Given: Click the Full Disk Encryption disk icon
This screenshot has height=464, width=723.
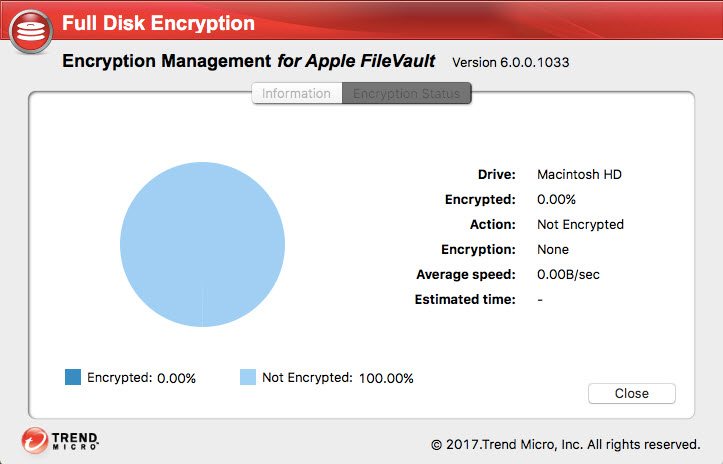Looking at the screenshot, I should tap(32, 30).
